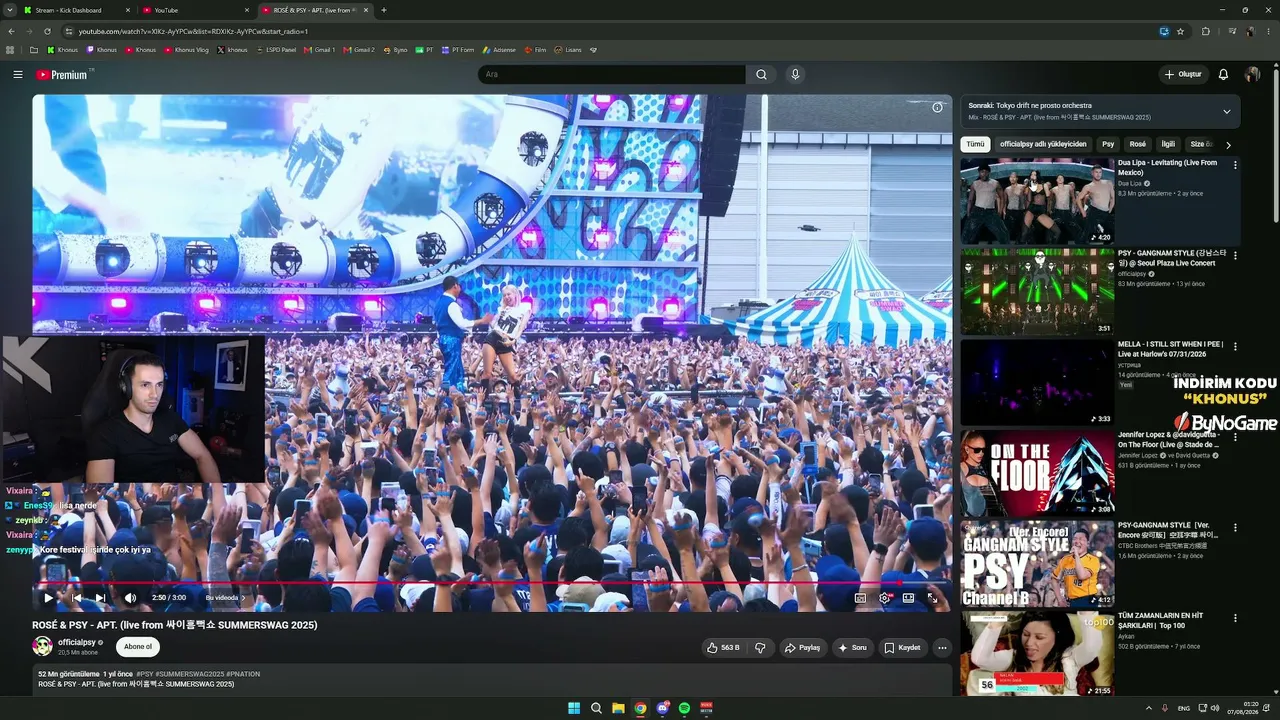Screen dimensions: 1280x720
Task: Open the On The Floor video thumbnail
Action: click(1037, 473)
